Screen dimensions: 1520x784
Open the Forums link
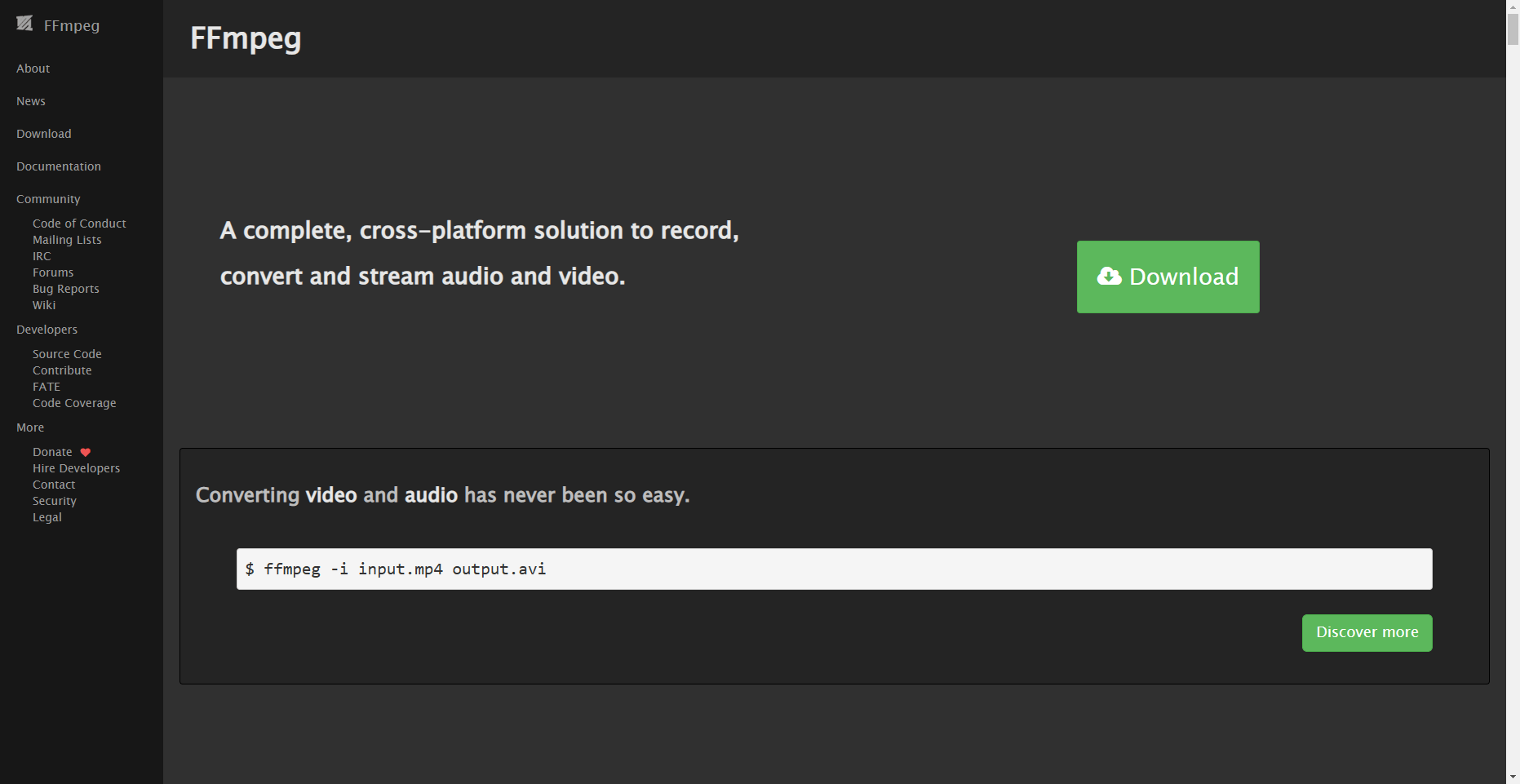pos(53,272)
